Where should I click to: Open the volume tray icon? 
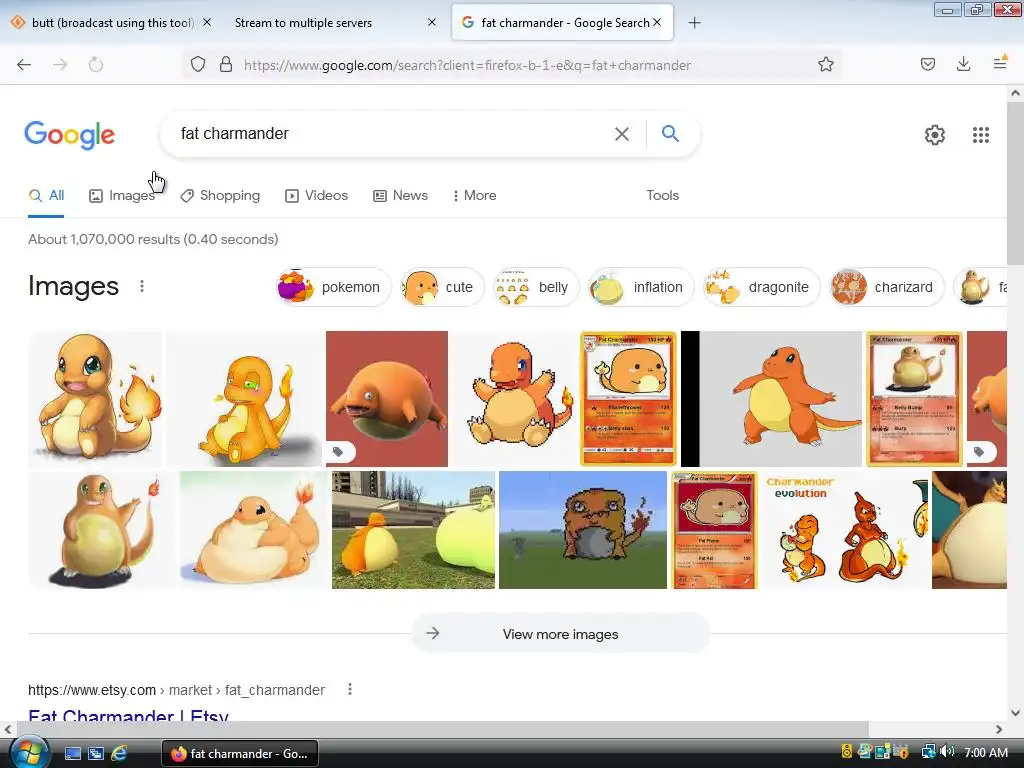coord(948,752)
